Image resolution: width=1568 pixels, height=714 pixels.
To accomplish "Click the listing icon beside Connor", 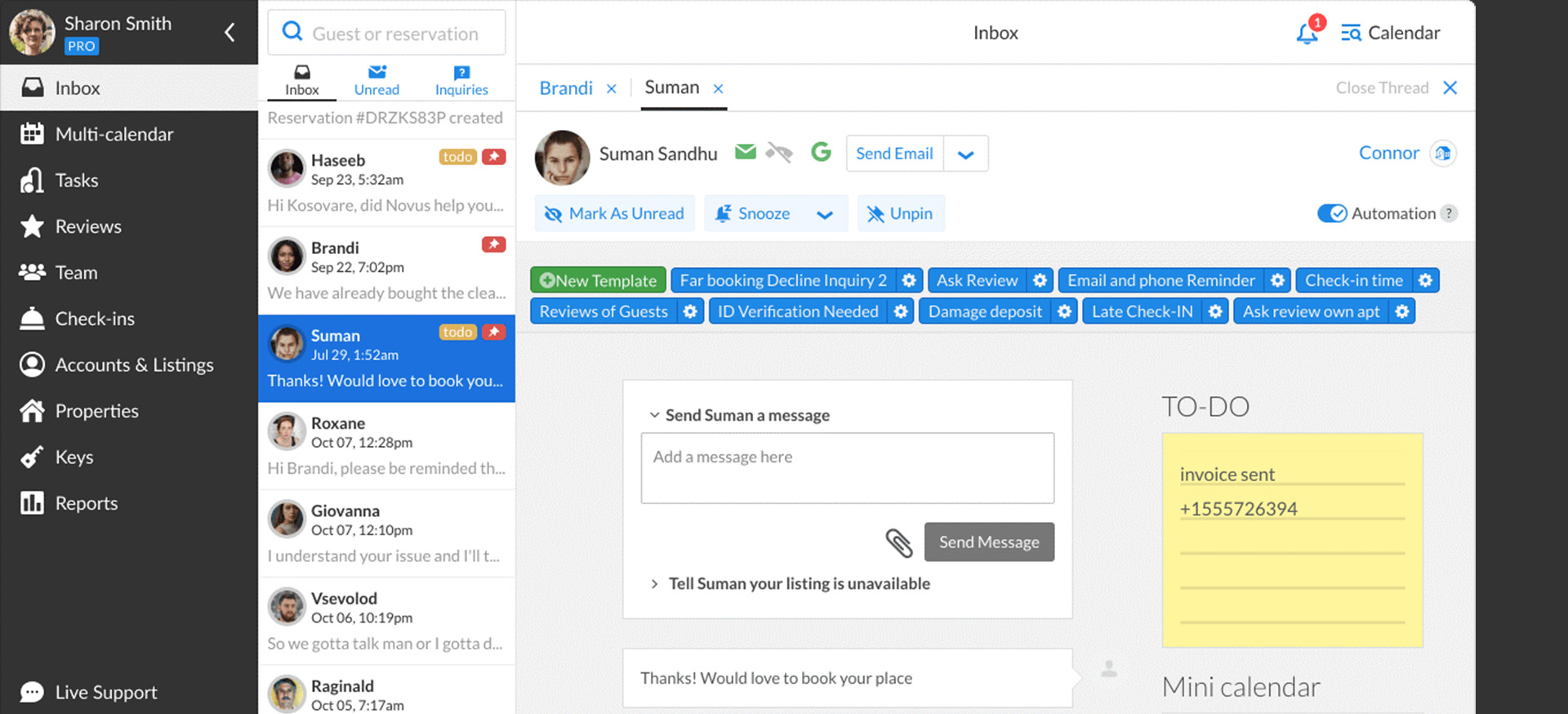I will pyautogui.click(x=1443, y=154).
